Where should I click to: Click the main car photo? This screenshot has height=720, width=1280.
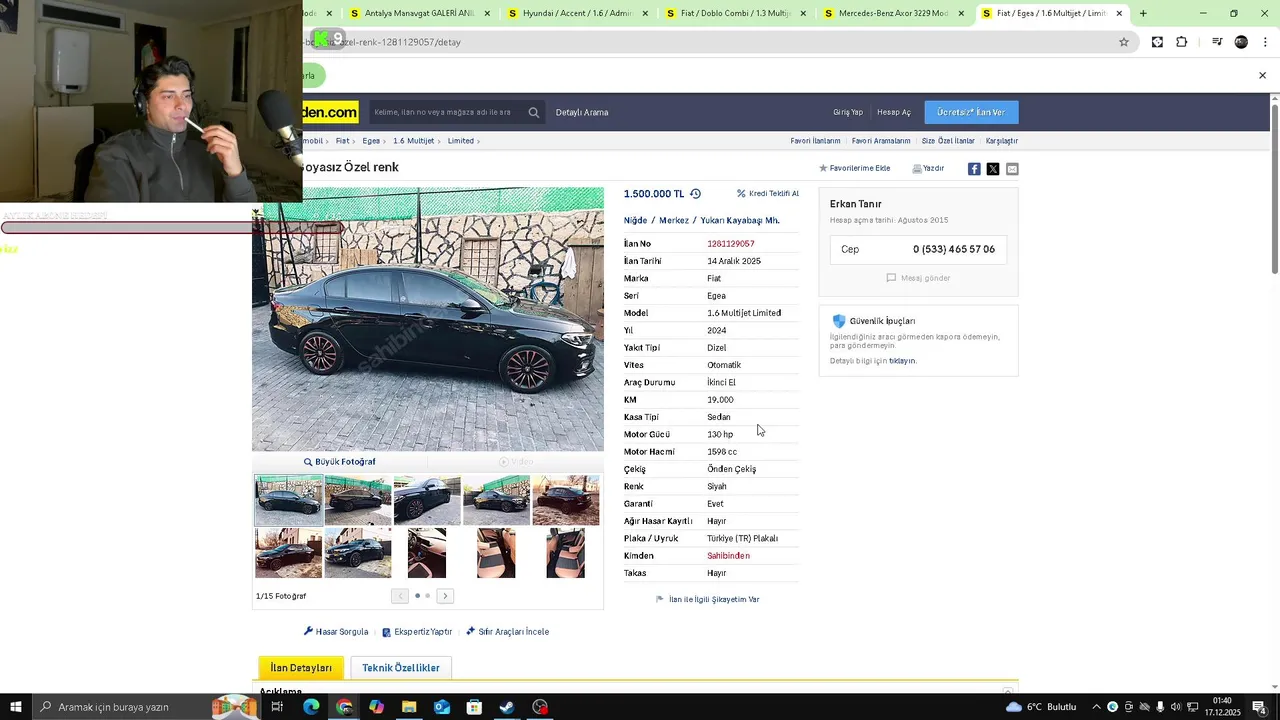428,320
